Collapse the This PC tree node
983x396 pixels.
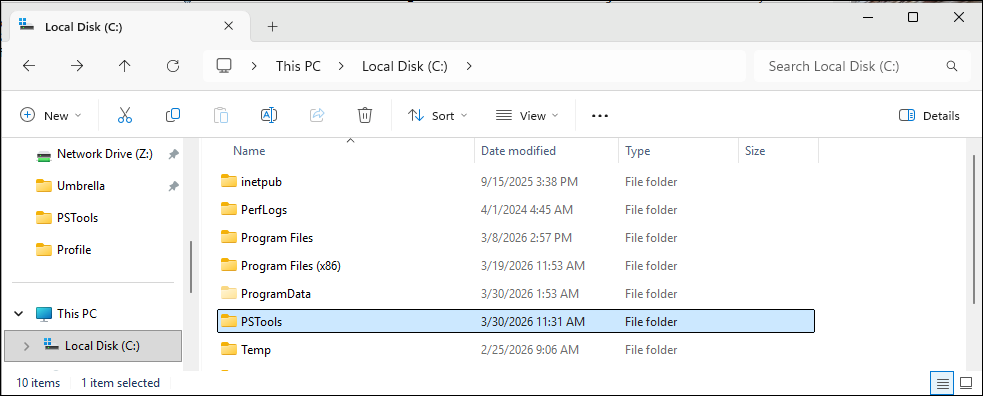[19, 313]
